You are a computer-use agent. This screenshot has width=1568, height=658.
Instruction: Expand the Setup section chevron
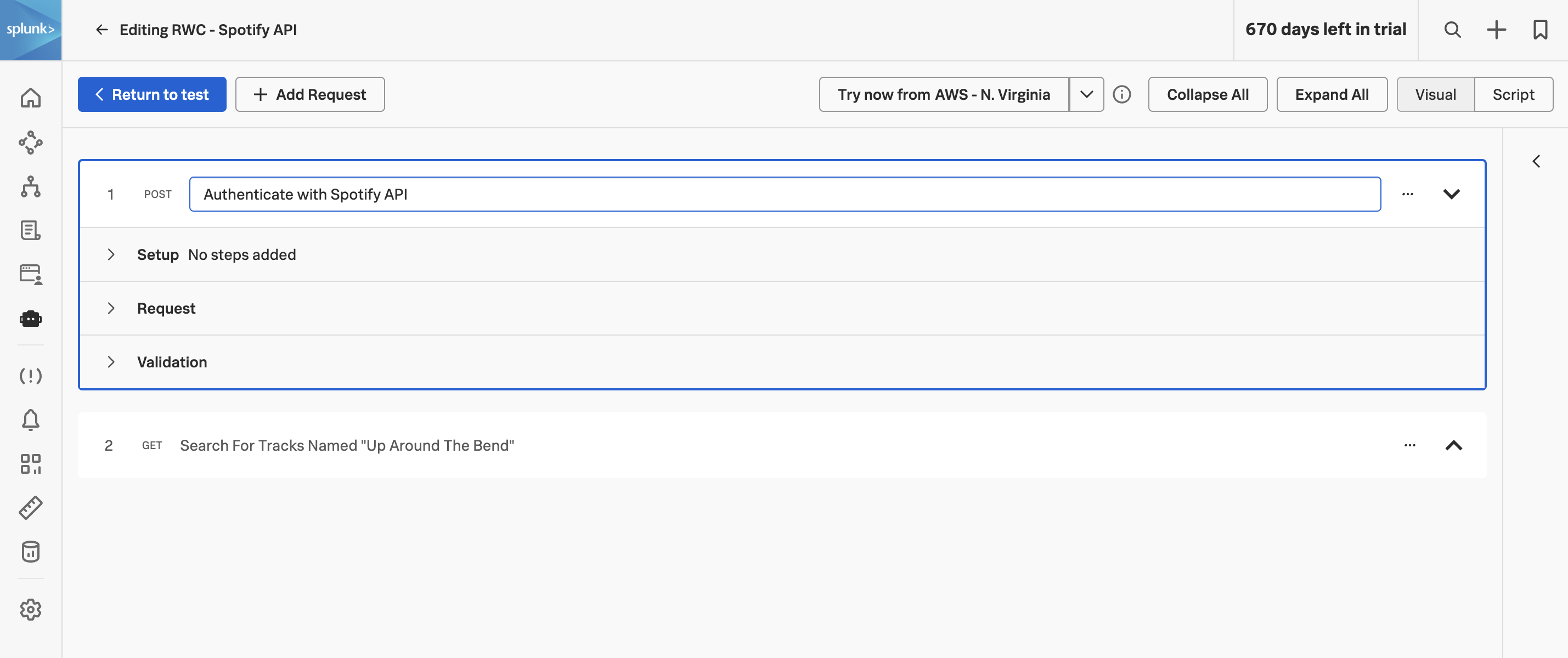pos(111,254)
